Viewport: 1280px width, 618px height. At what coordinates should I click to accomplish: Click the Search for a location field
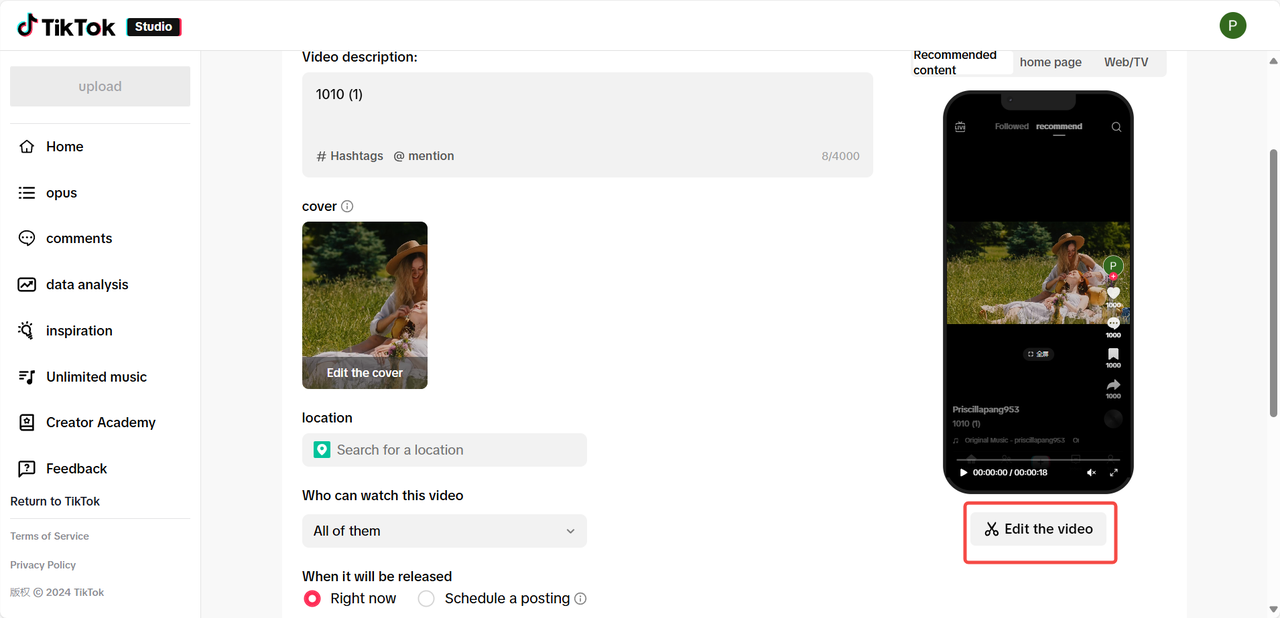tap(444, 450)
